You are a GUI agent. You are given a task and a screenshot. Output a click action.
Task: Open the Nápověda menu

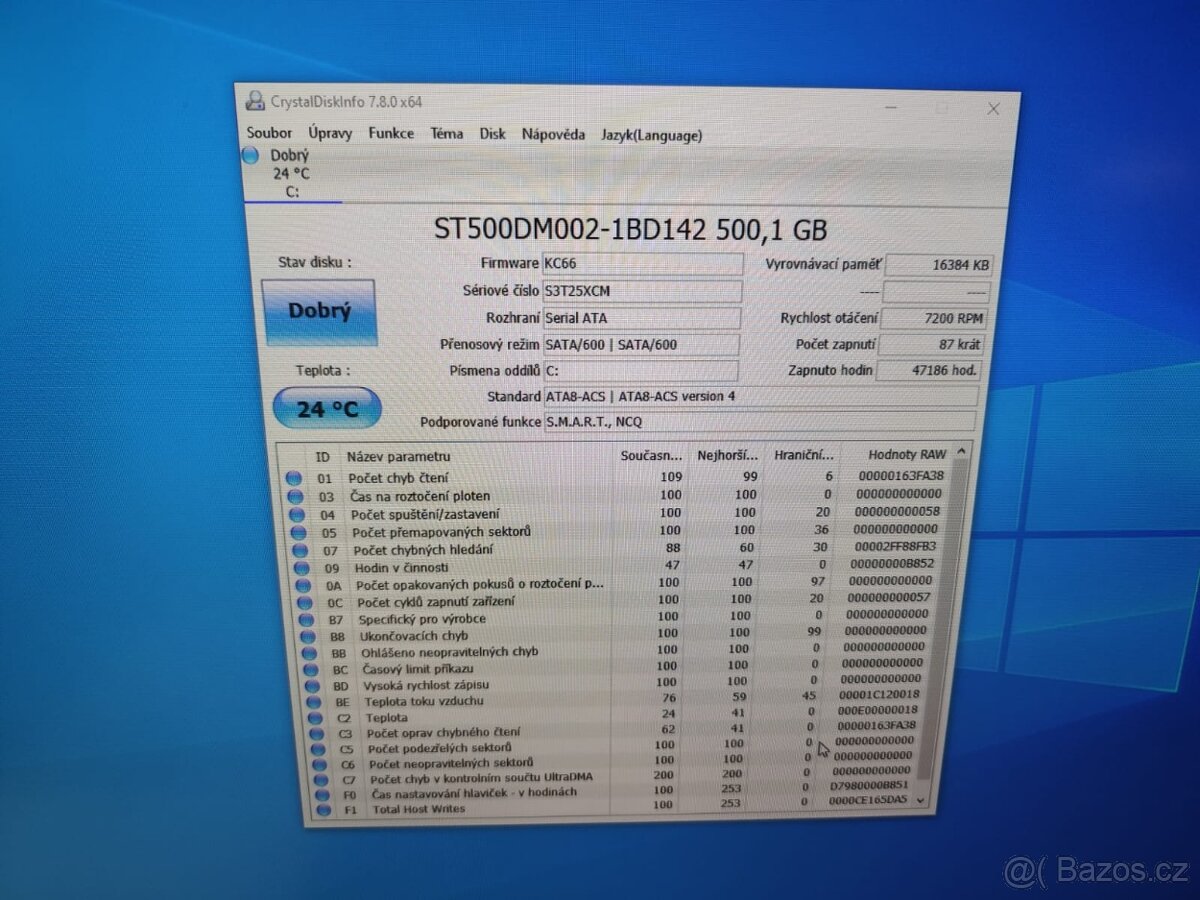coord(553,133)
